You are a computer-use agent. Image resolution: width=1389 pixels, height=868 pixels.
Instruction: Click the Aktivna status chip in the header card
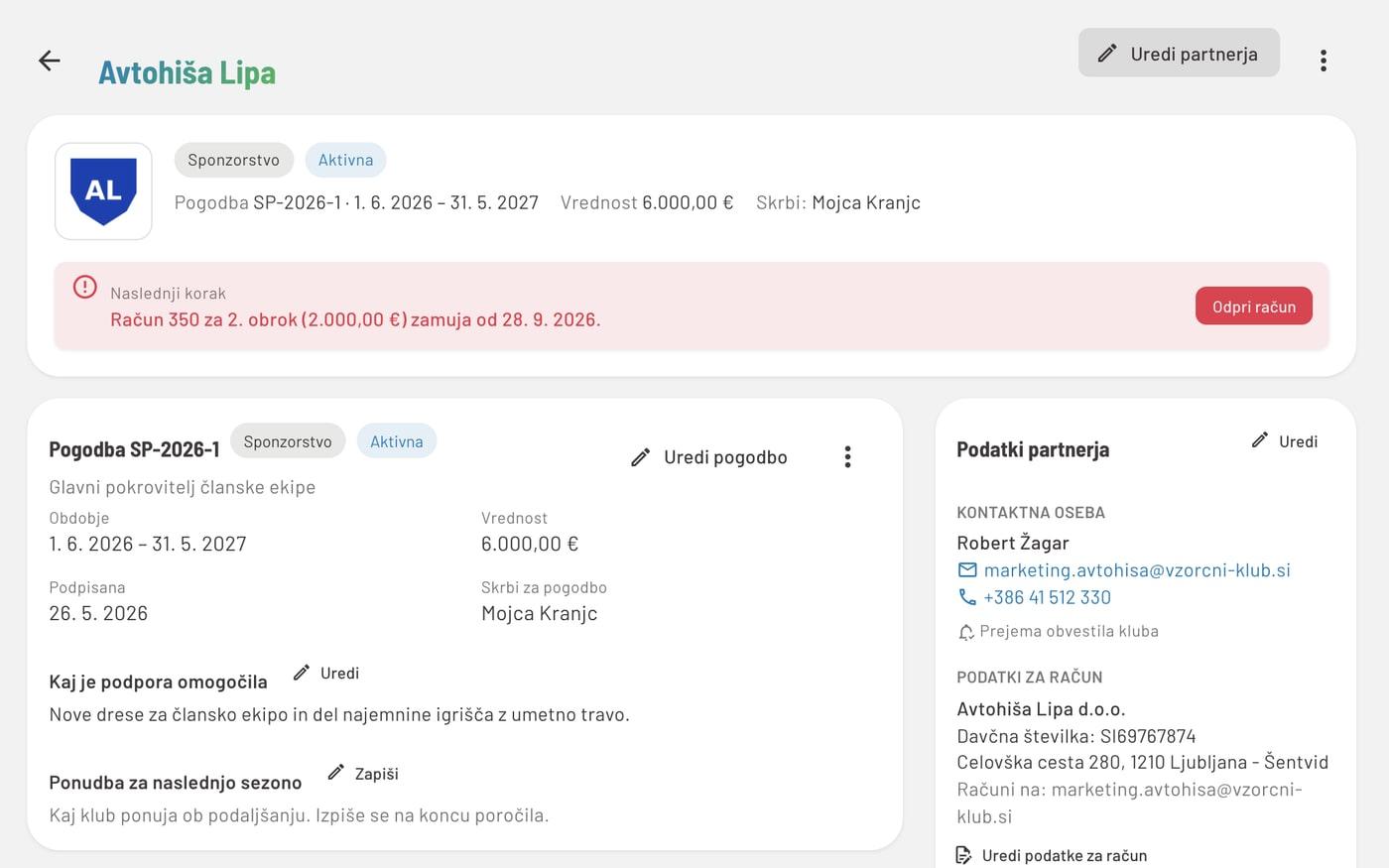coord(345,160)
